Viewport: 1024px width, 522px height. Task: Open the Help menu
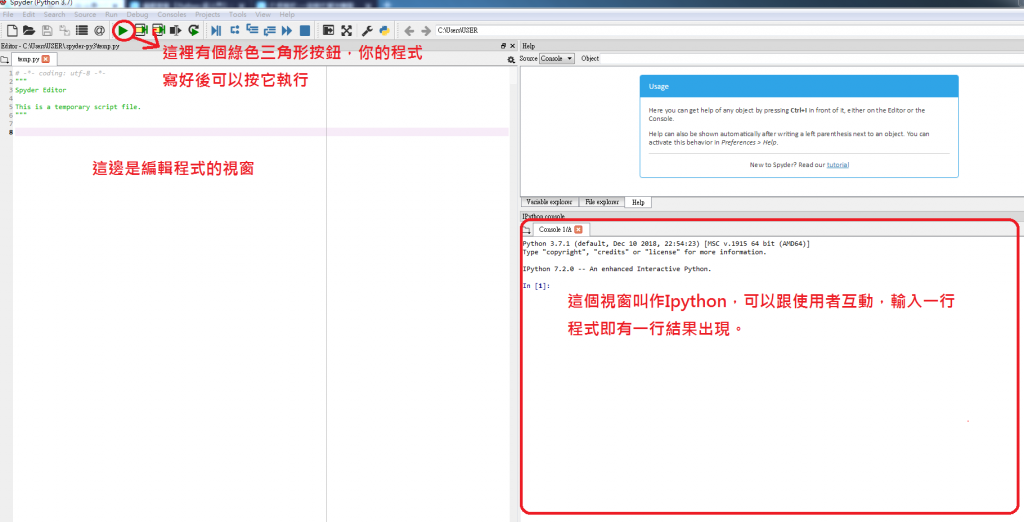click(287, 14)
